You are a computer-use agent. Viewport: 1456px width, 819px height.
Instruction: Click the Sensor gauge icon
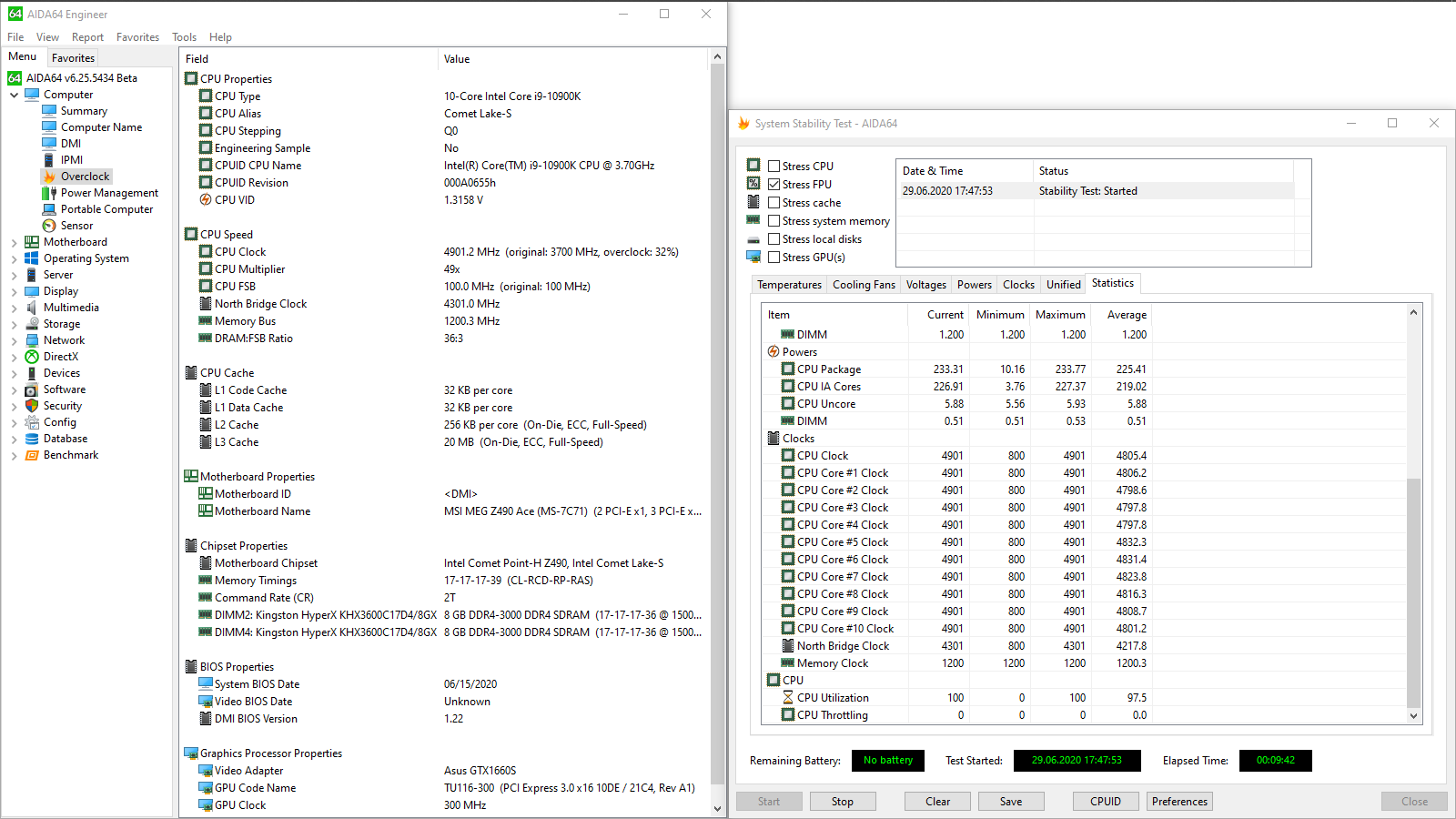tap(49, 226)
